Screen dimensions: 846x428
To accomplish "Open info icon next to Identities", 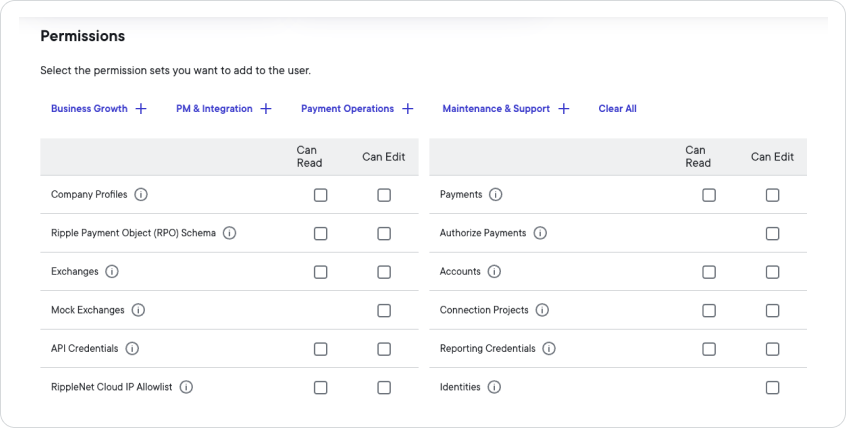I will (x=494, y=387).
